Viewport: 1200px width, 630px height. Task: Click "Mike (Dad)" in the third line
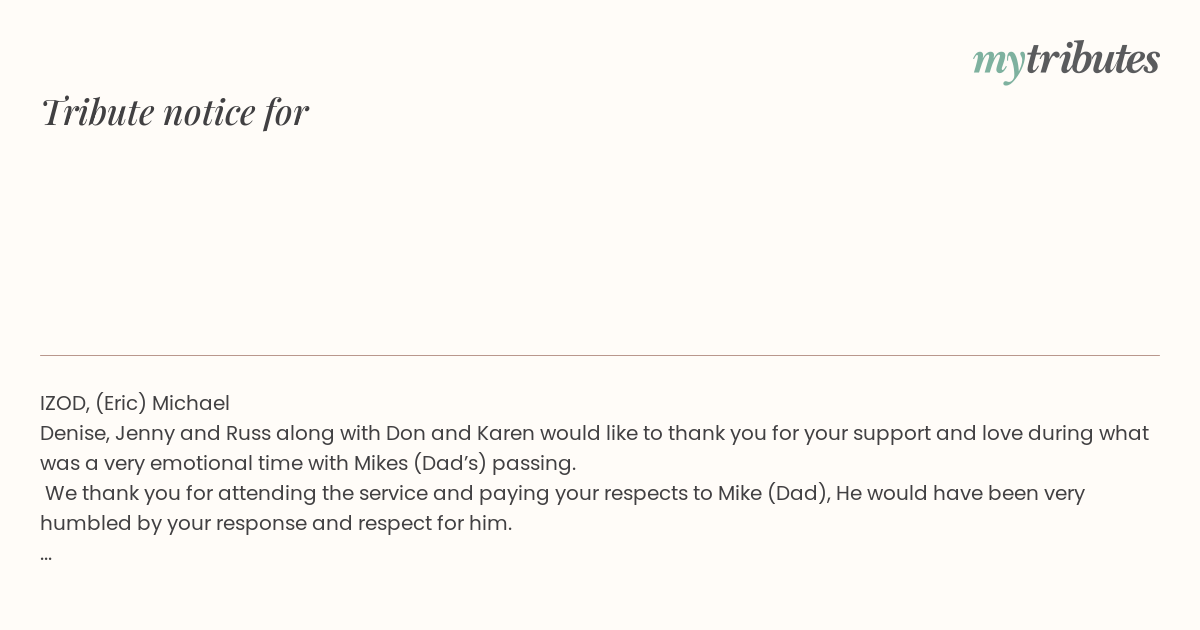click(774, 493)
